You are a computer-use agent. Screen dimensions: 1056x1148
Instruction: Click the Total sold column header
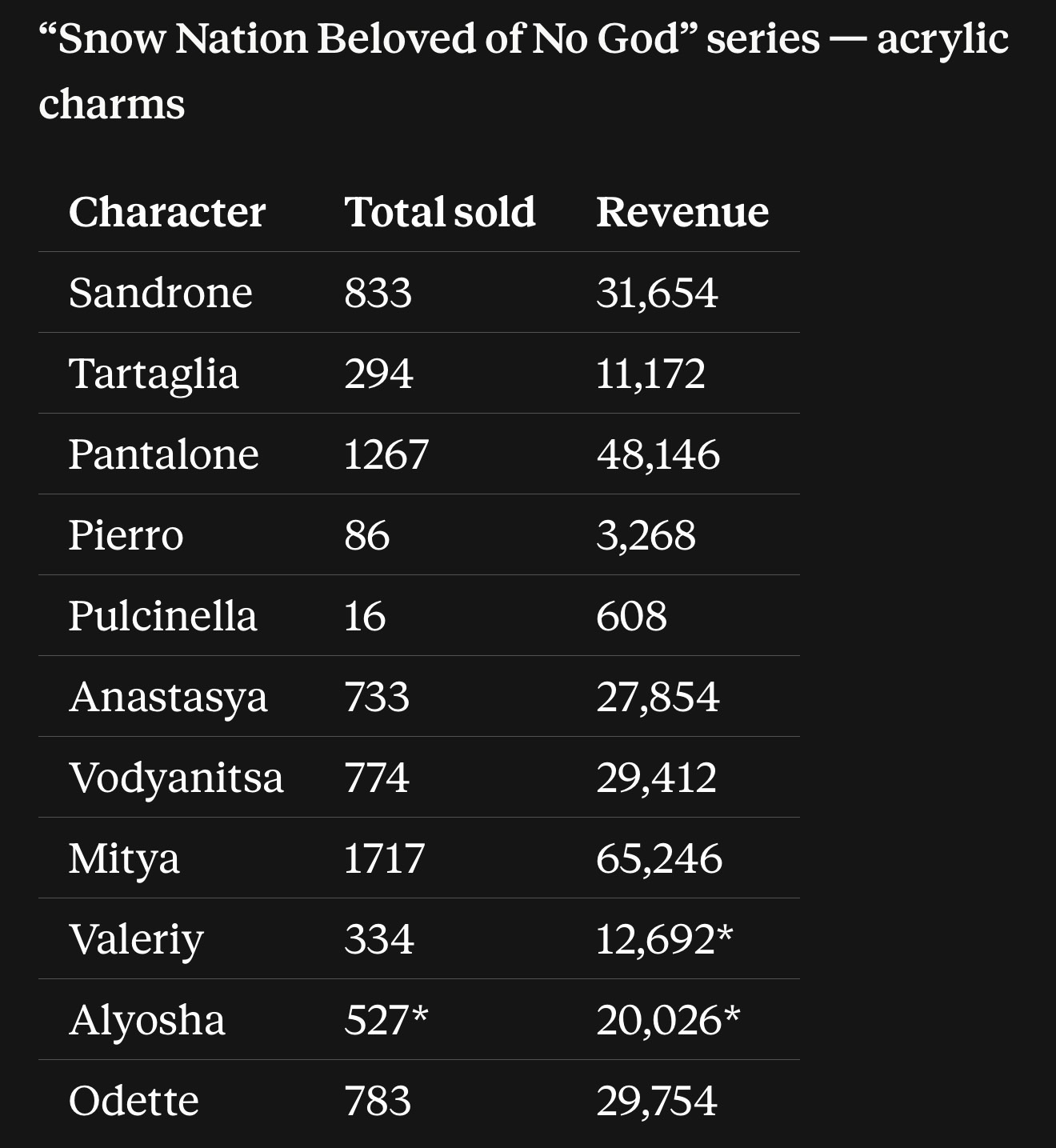click(x=440, y=212)
